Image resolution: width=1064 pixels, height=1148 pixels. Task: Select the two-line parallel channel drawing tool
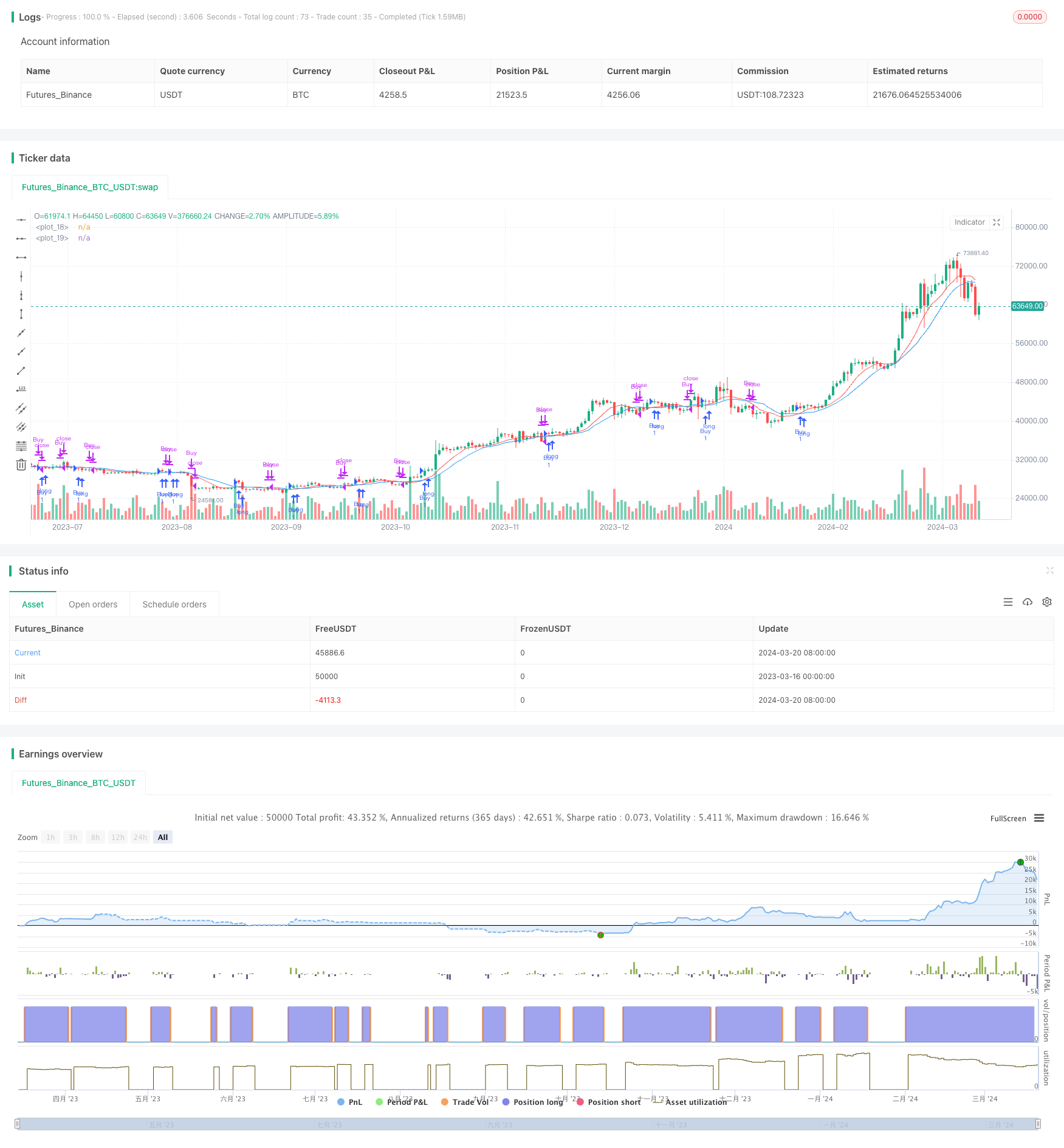pos(21,408)
